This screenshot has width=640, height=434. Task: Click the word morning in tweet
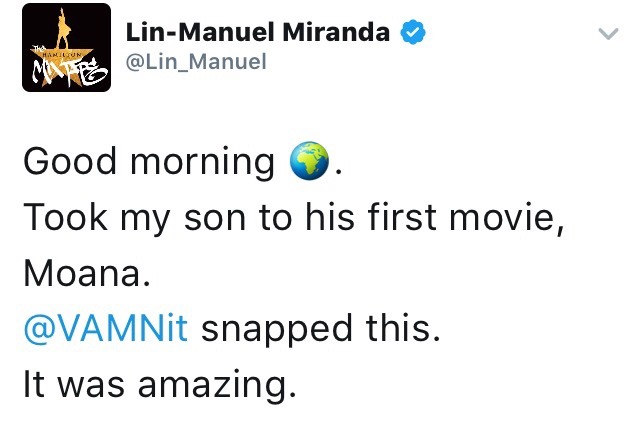click(202, 163)
